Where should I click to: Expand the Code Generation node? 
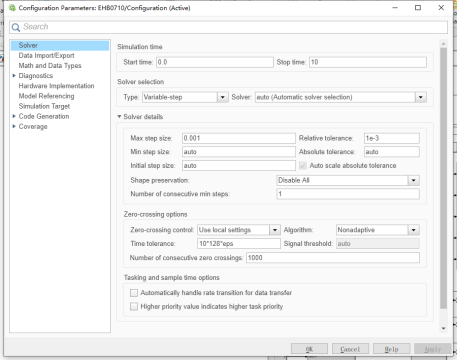click(x=14, y=116)
